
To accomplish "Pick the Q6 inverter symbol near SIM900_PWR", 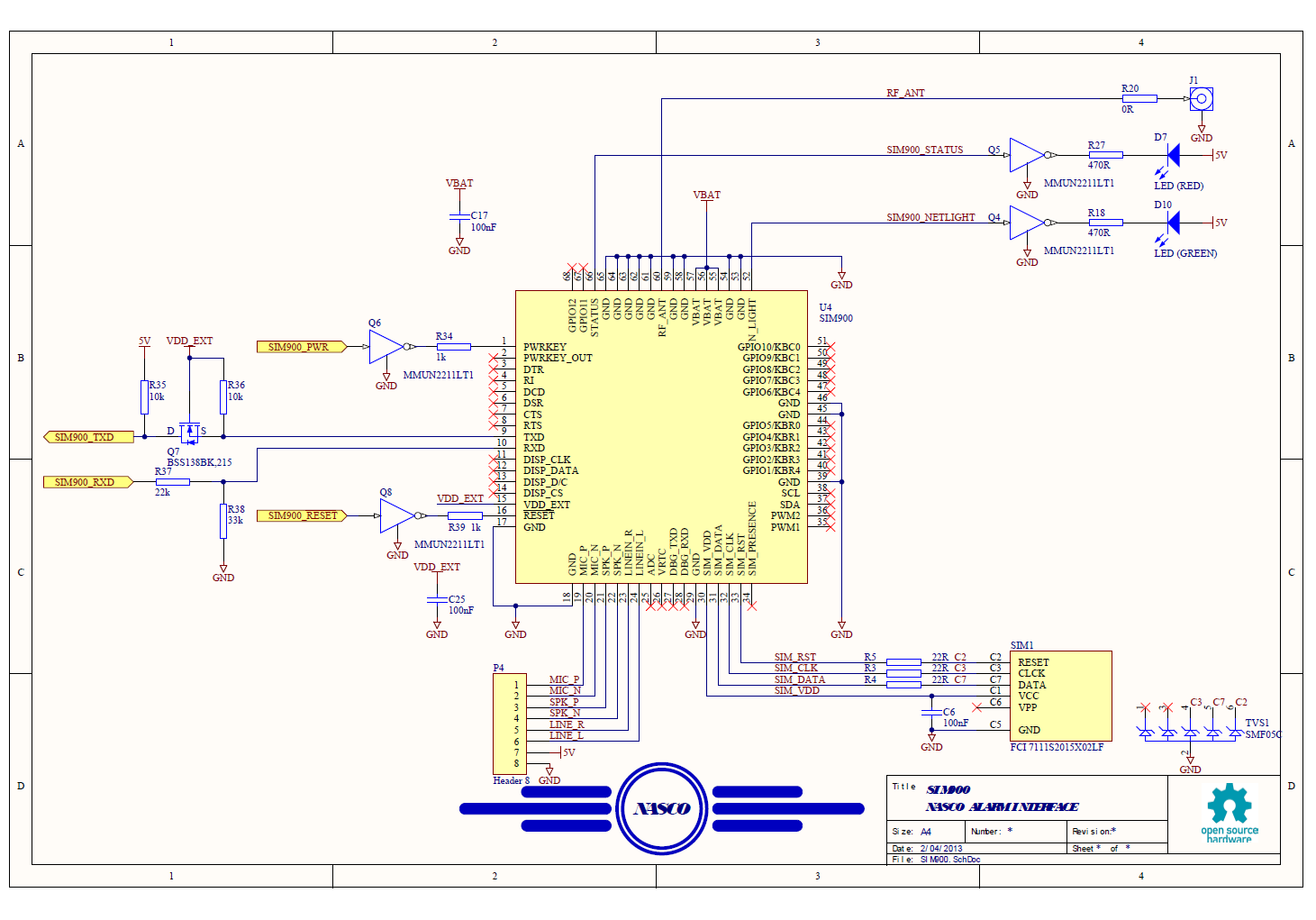I will click(387, 347).
